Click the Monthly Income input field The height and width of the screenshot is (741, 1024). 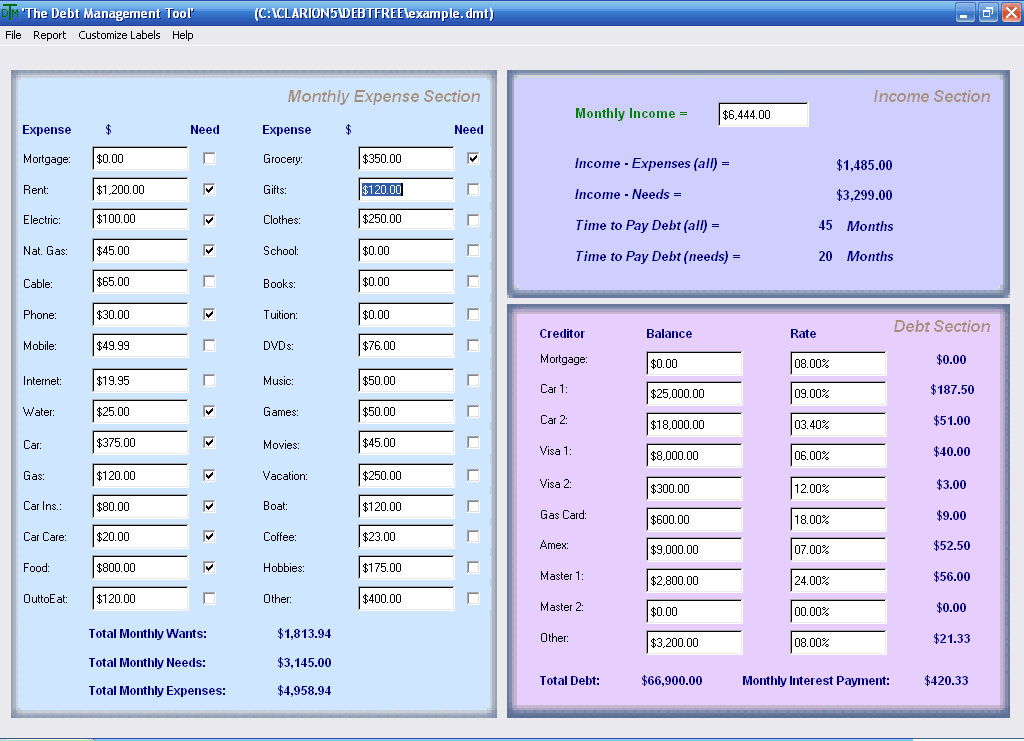pyautogui.click(x=763, y=114)
